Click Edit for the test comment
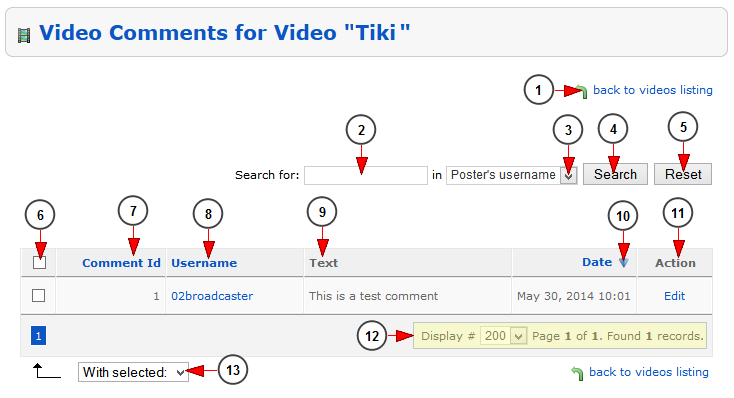This screenshot has height=398, width=734. click(x=675, y=296)
